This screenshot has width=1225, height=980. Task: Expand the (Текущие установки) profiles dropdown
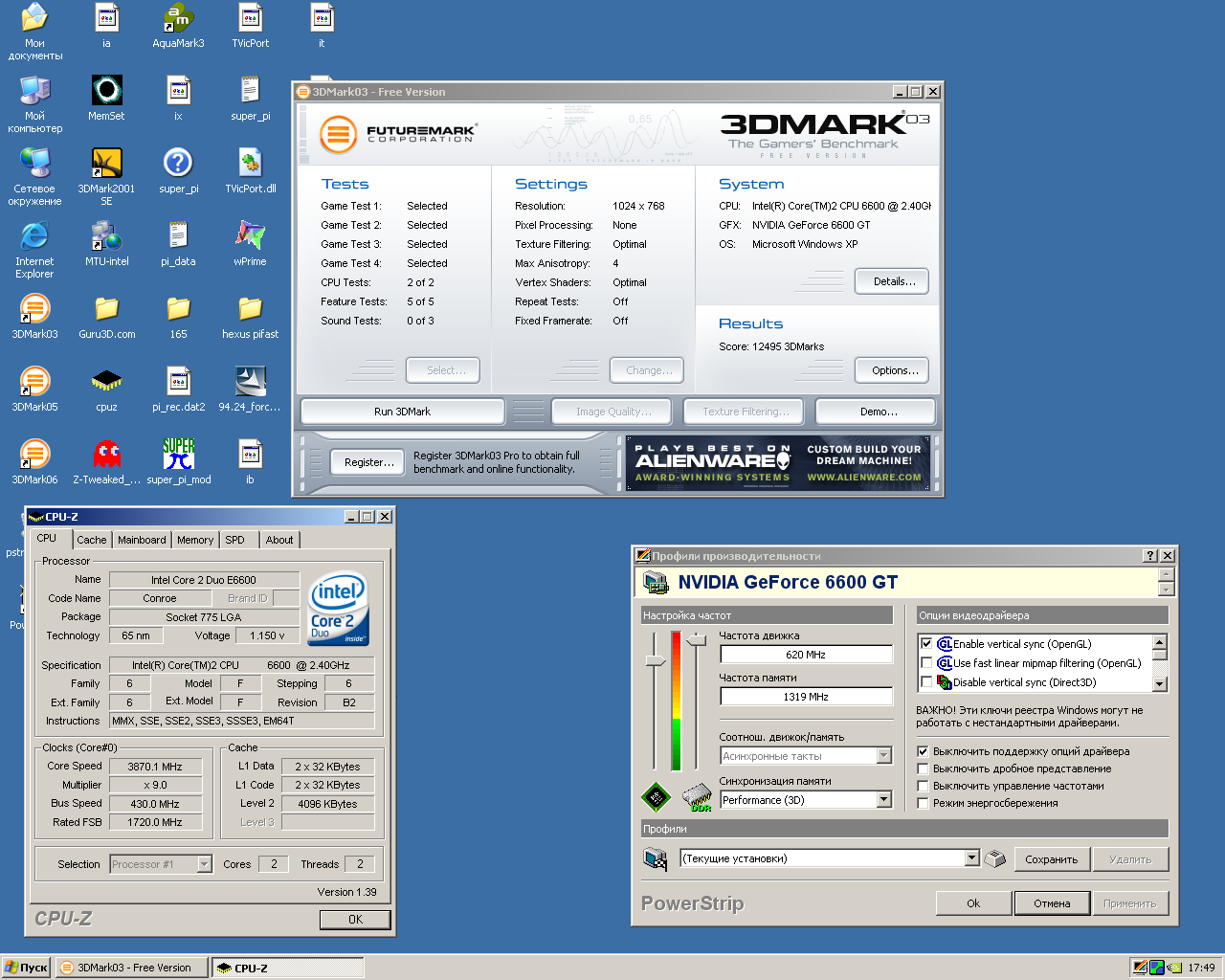click(972, 858)
